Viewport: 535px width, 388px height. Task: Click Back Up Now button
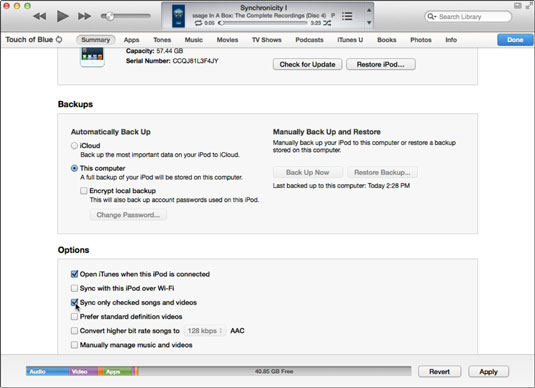coord(308,172)
